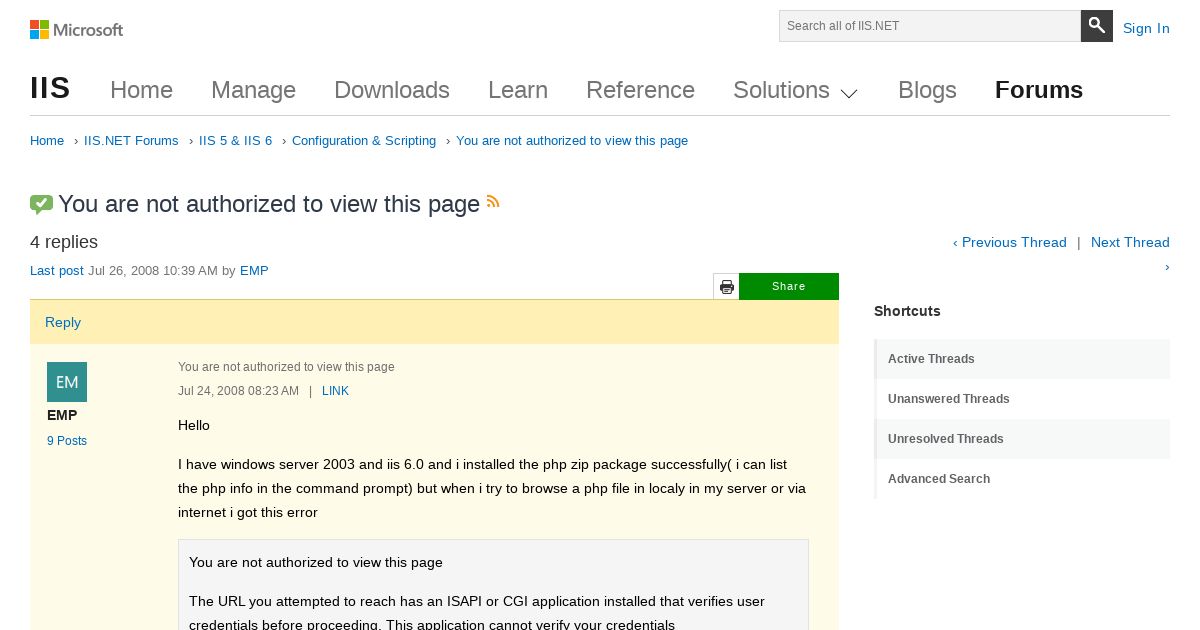Go to the Next Thread

pyautogui.click(x=1130, y=242)
